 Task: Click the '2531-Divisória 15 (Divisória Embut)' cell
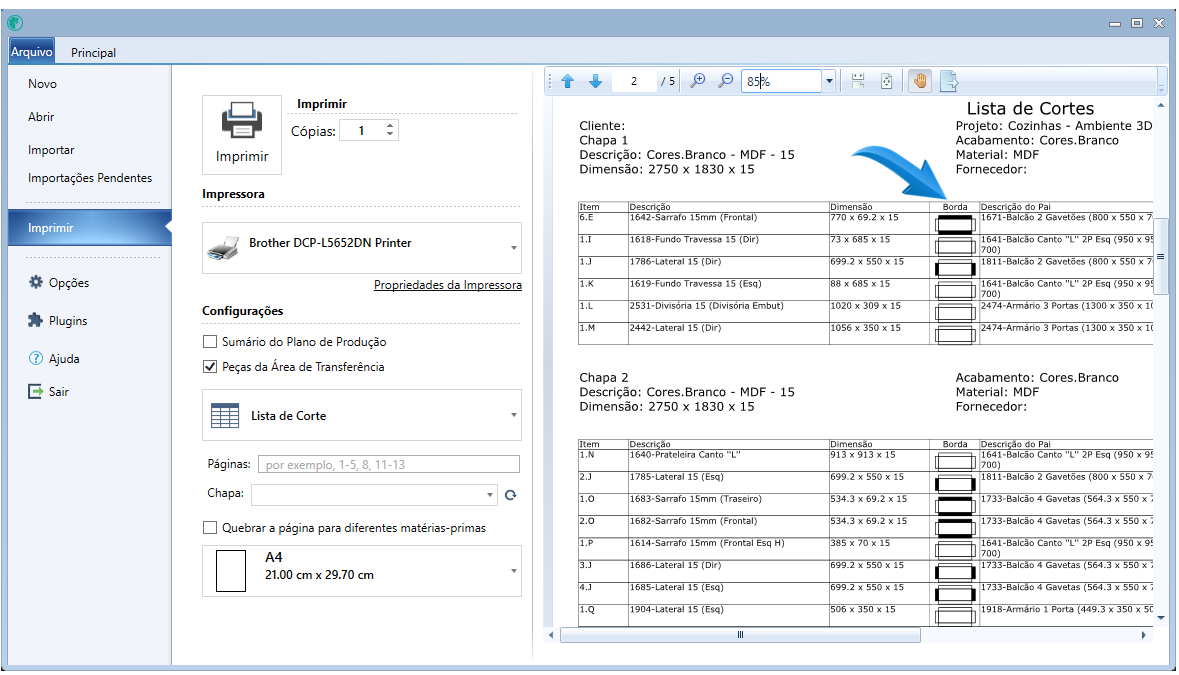tap(729, 311)
